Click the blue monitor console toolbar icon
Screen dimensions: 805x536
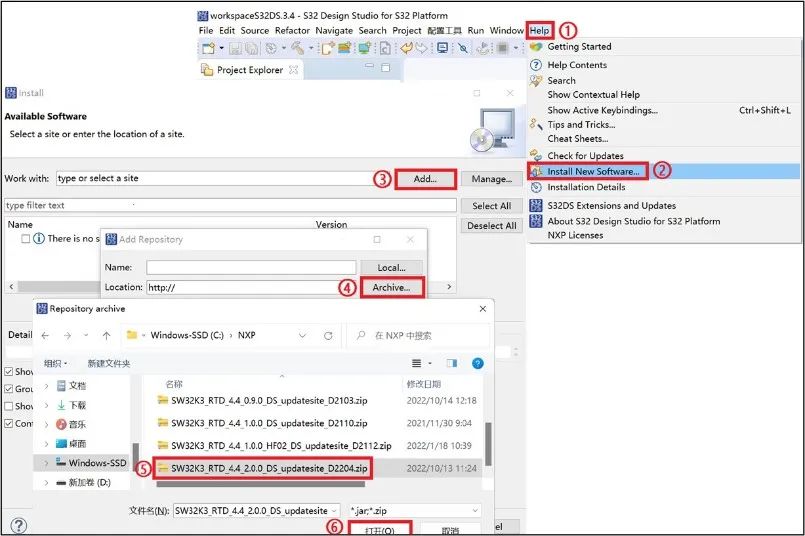pyautogui.click(x=442, y=48)
